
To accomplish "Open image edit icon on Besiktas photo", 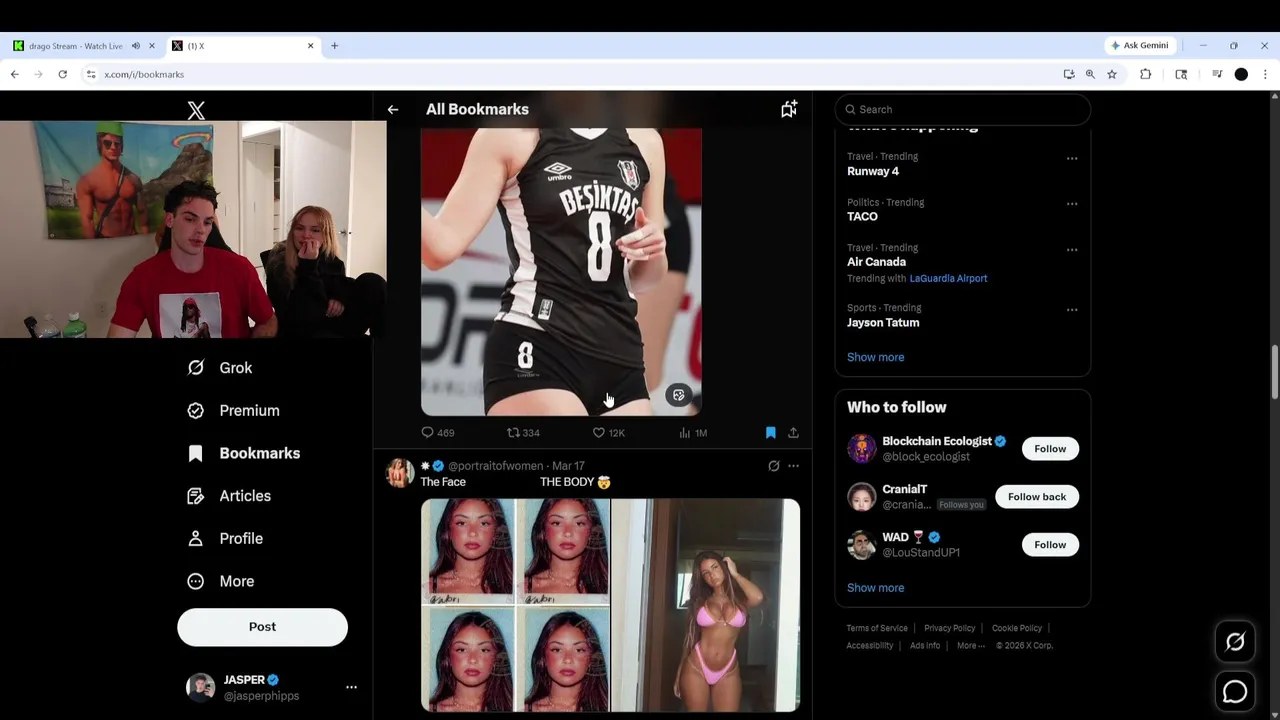I will [678, 395].
